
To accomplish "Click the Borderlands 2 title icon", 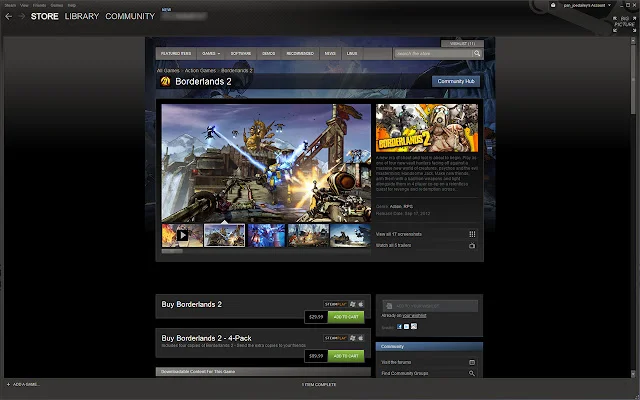I will click(165, 81).
